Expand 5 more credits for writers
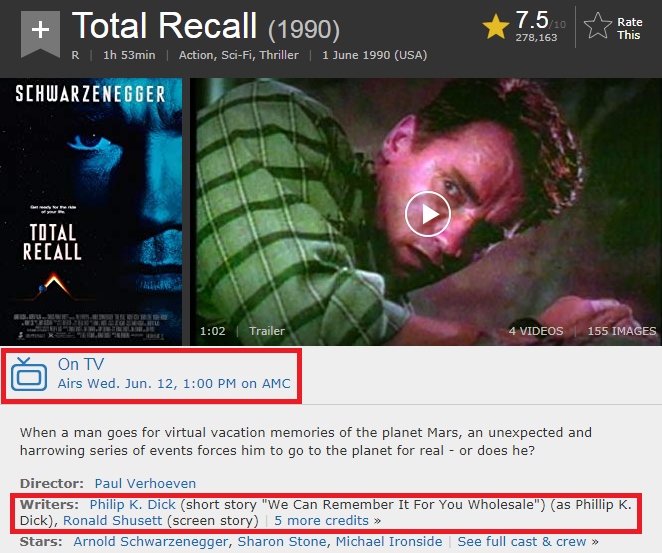This screenshot has height=553, width=662. point(327,520)
